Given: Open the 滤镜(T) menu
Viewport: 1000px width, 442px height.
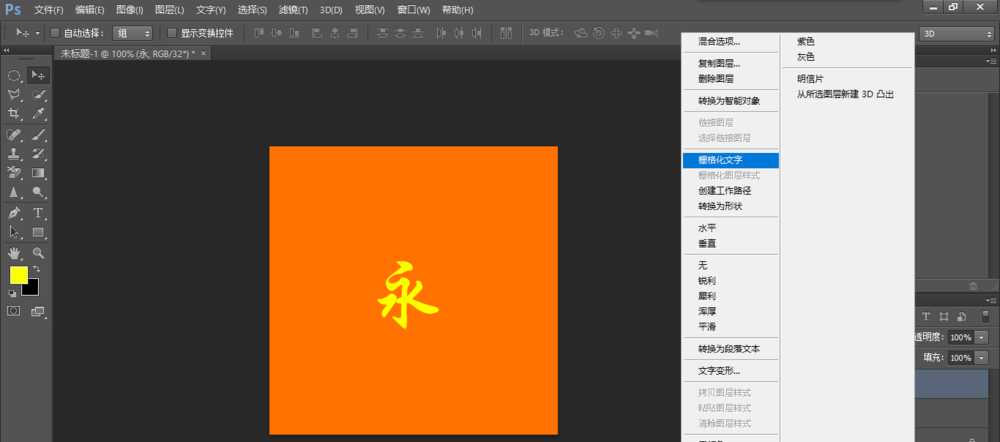Looking at the screenshot, I should [x=293, y=10].
